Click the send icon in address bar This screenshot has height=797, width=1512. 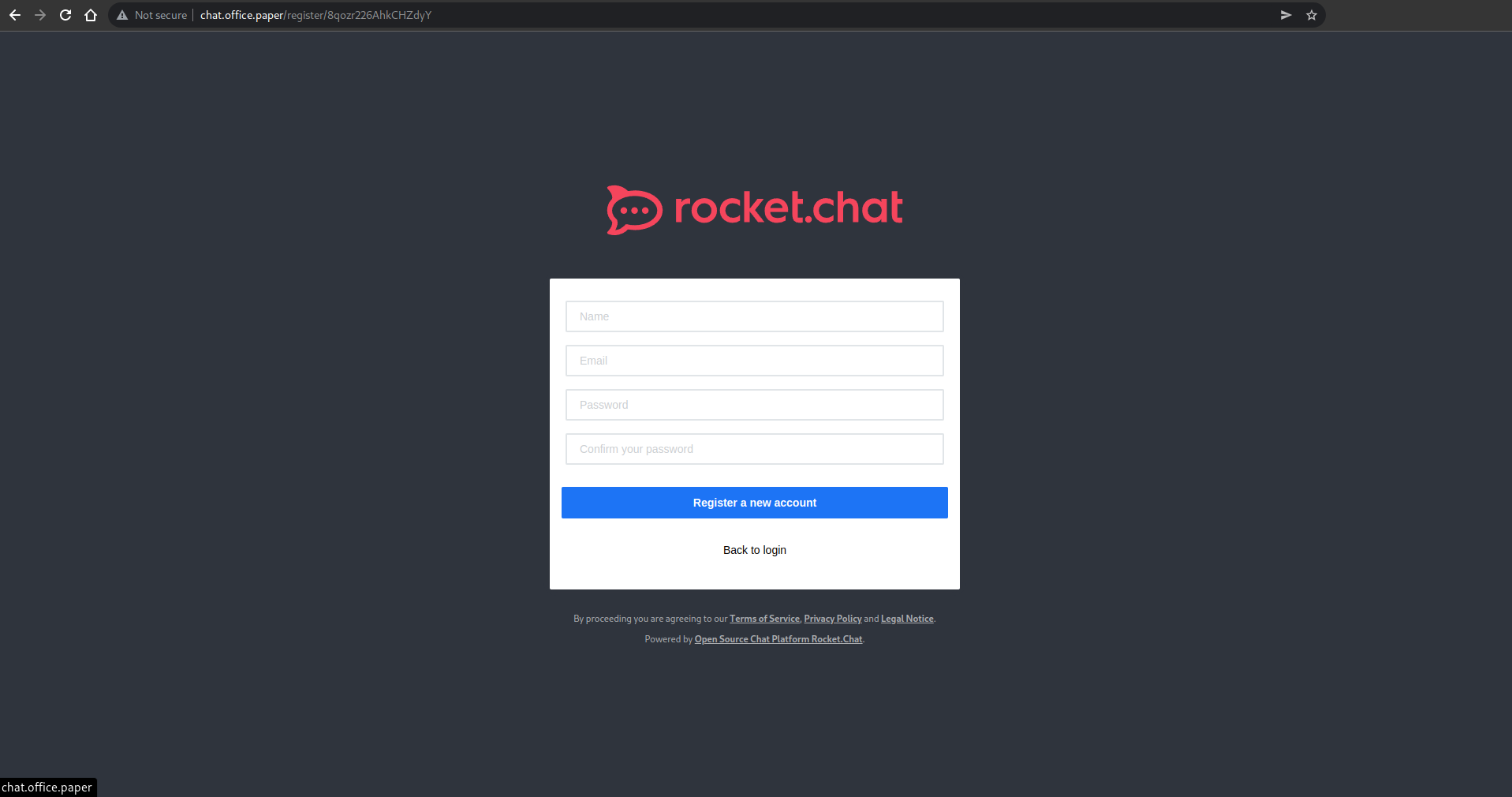pos(1286,15)
